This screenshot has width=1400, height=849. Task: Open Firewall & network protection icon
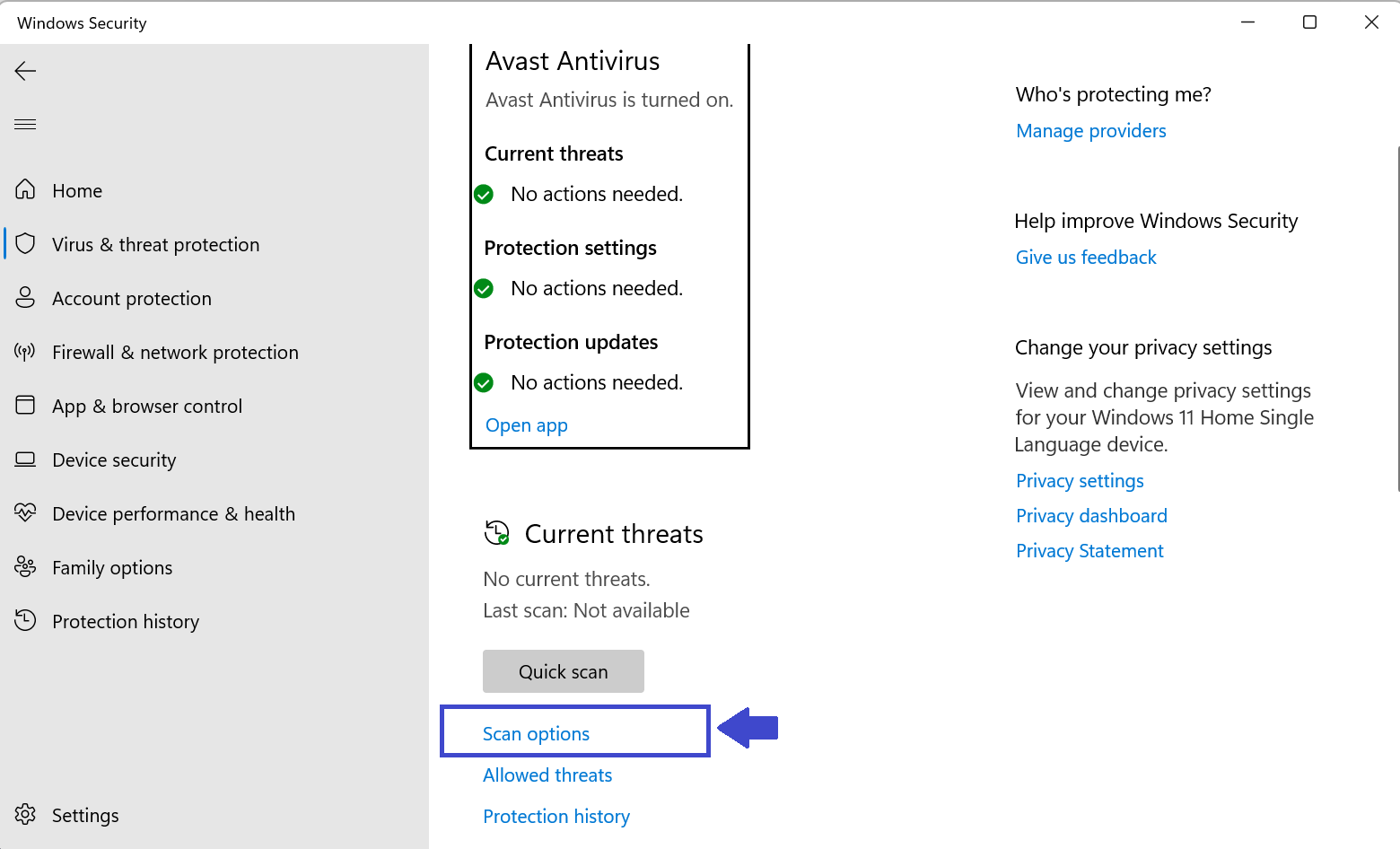(25, 352)
